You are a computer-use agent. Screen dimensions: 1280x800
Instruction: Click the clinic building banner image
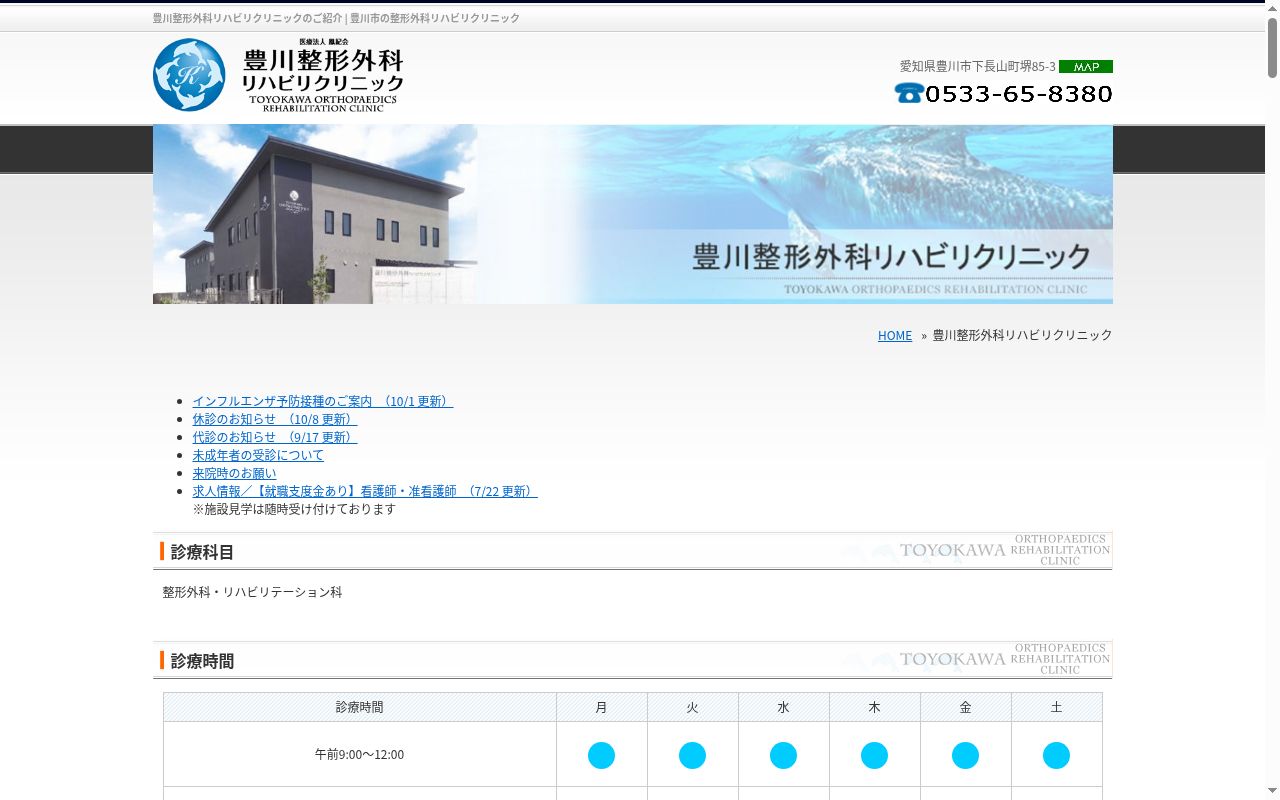633,214
